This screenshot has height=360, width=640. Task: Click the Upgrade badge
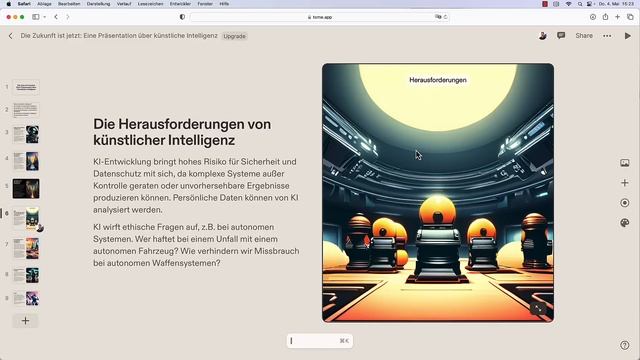235,36
